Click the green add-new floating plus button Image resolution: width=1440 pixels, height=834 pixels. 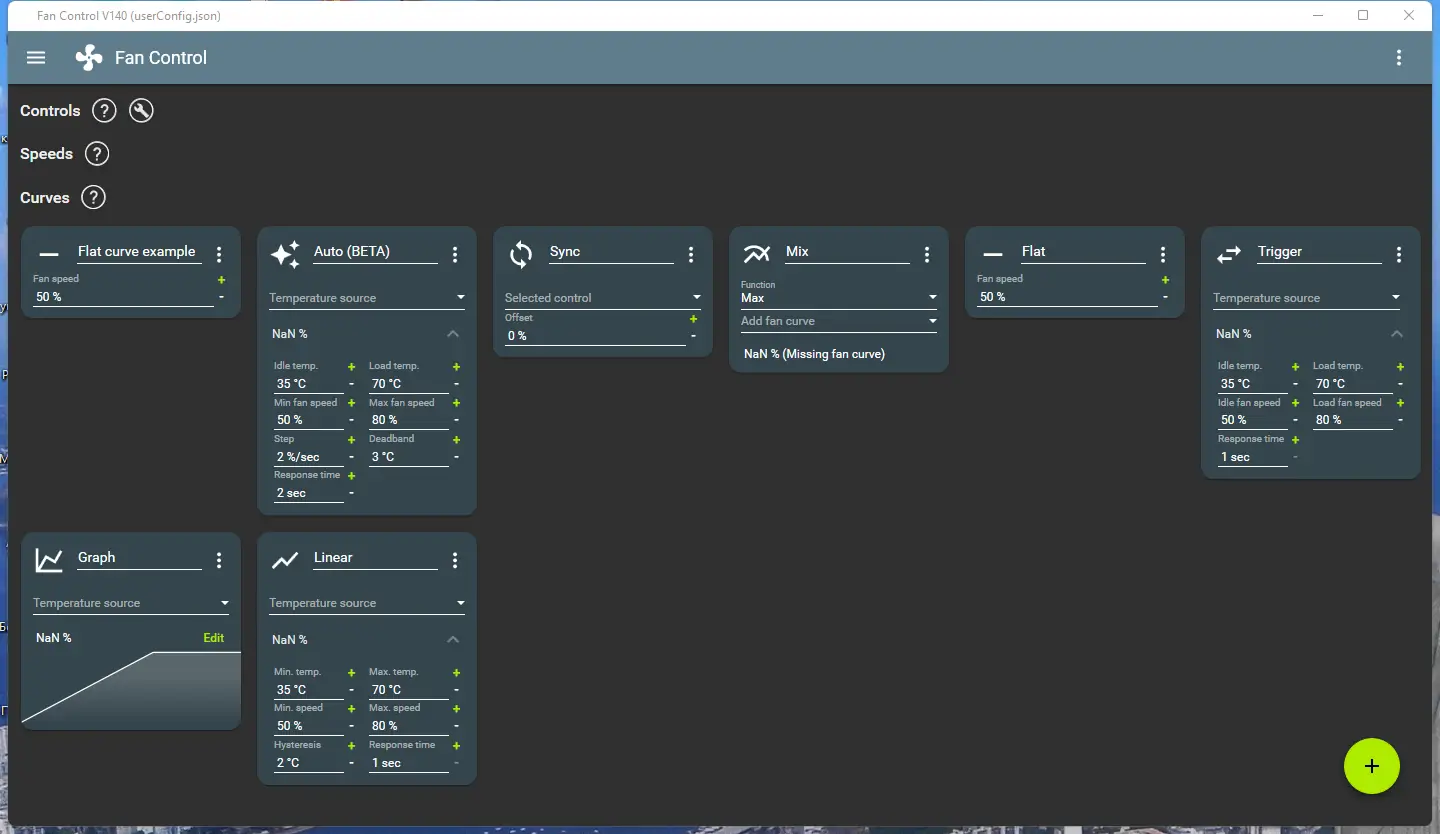coord(1372,766)
